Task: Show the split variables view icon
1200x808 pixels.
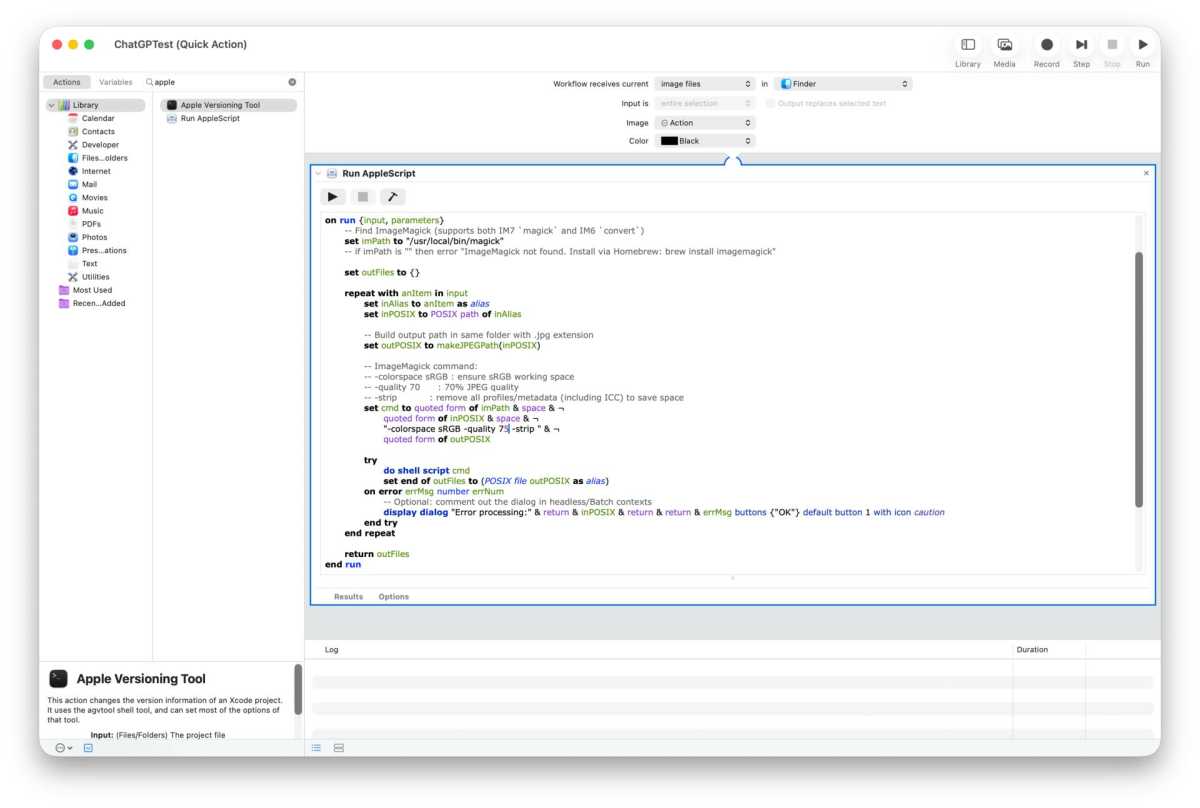Action: click(338, 747)
